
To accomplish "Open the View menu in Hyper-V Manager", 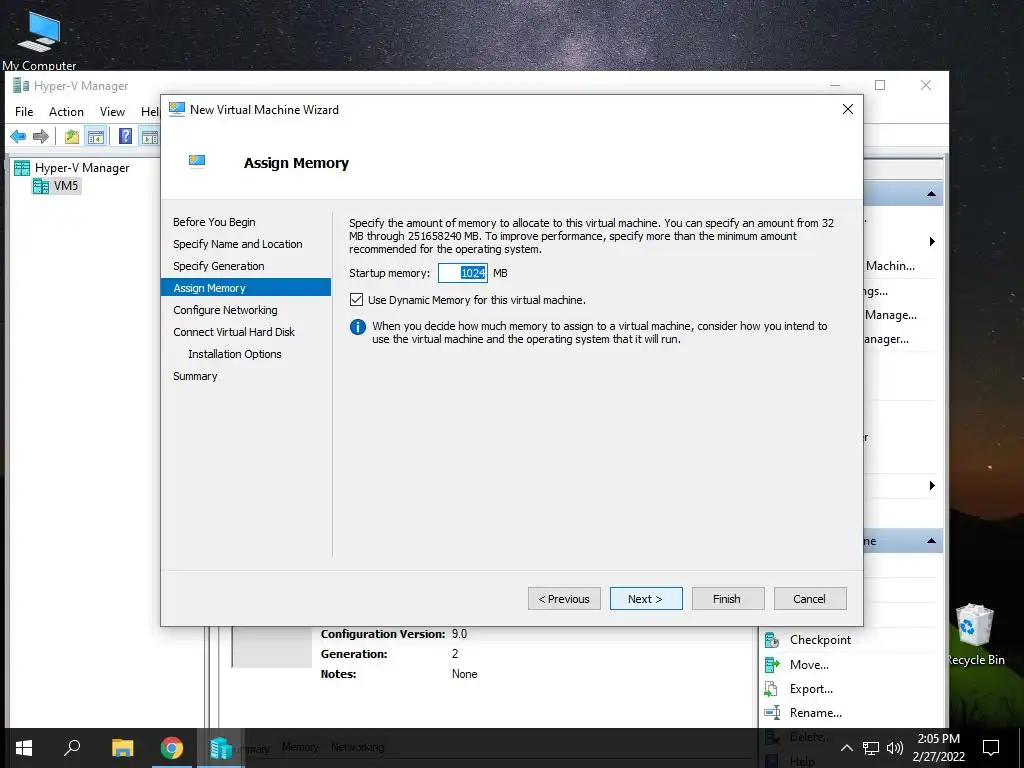I will point(112,112).
